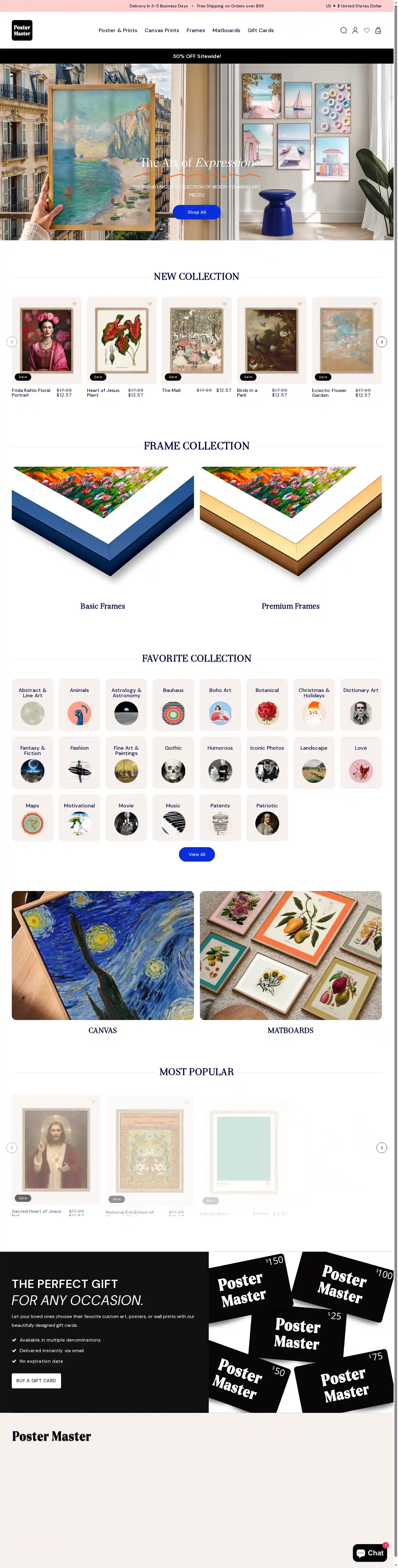Click the Animals category peacock icon
The height and width of the screenshot is (1568, 398).
click(79, 713)
